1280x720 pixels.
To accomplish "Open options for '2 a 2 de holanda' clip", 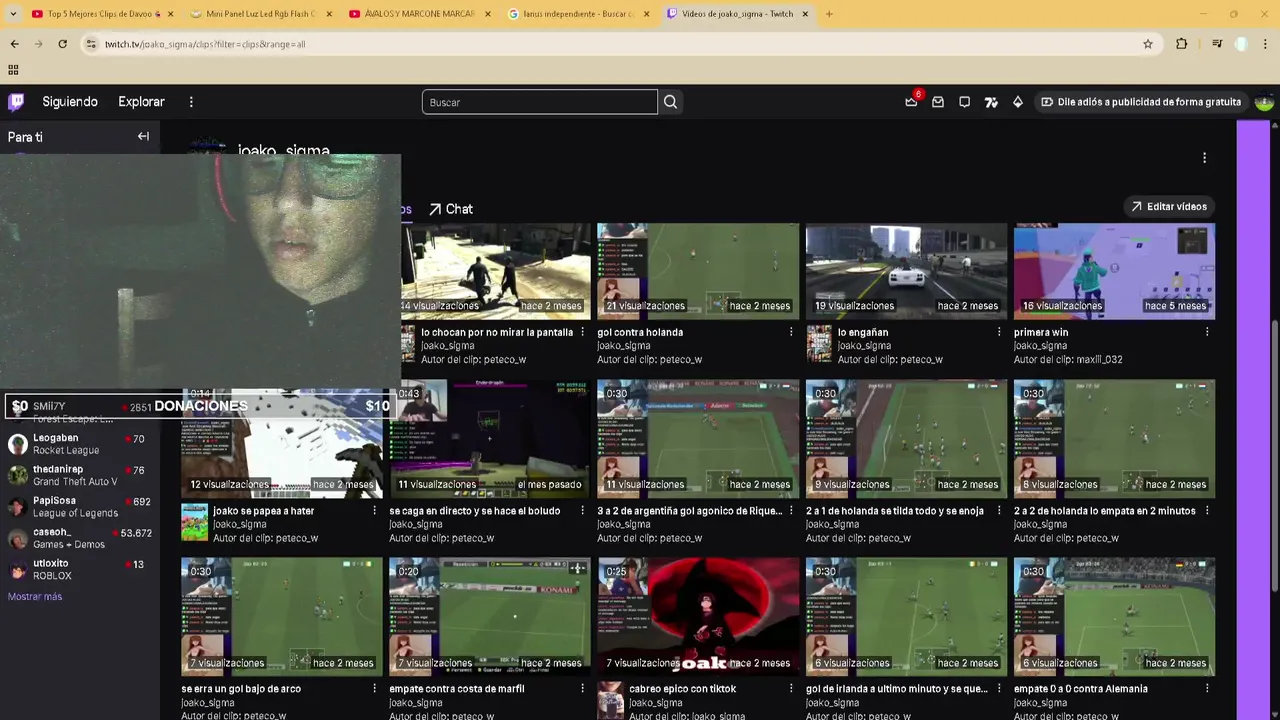I will 1207,511.
